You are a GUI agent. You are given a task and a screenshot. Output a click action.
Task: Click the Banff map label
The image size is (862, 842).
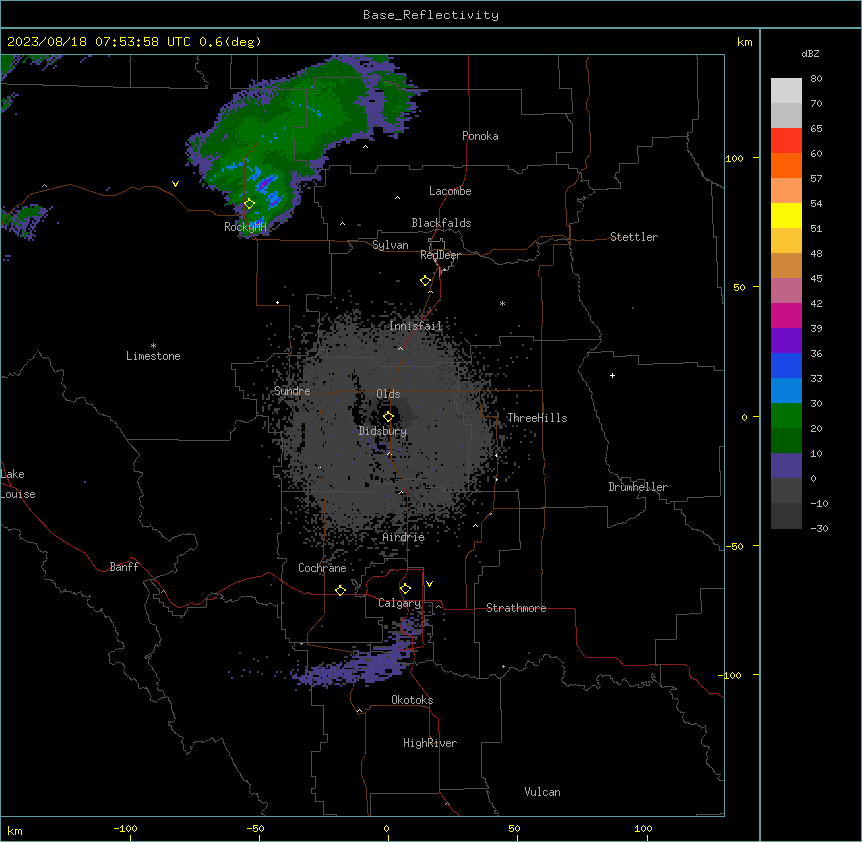point(124,567)
